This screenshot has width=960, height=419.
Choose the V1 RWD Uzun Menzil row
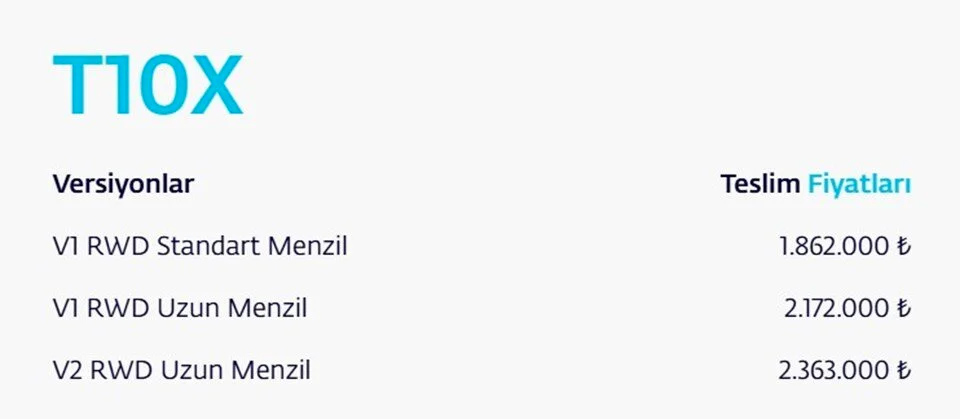179,308
